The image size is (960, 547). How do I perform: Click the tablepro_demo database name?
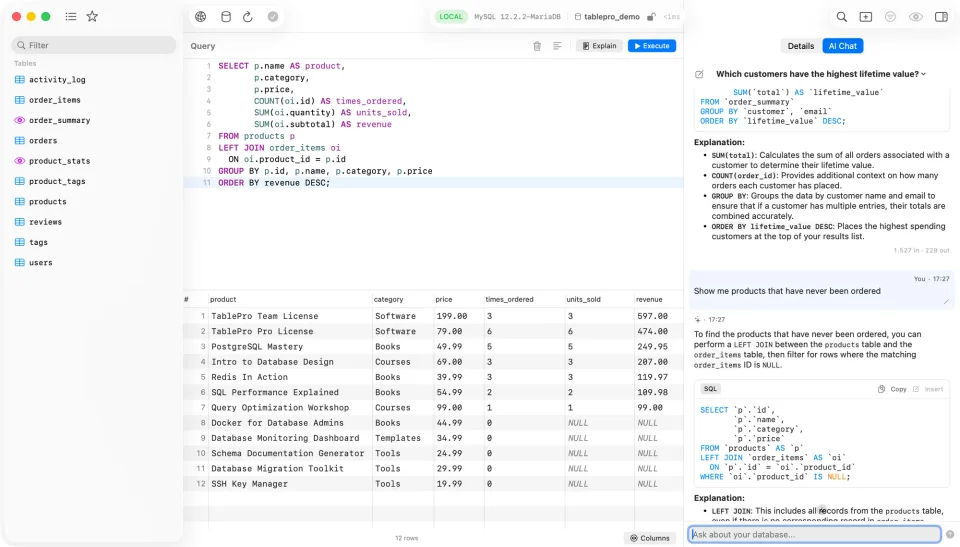[612, 17]
